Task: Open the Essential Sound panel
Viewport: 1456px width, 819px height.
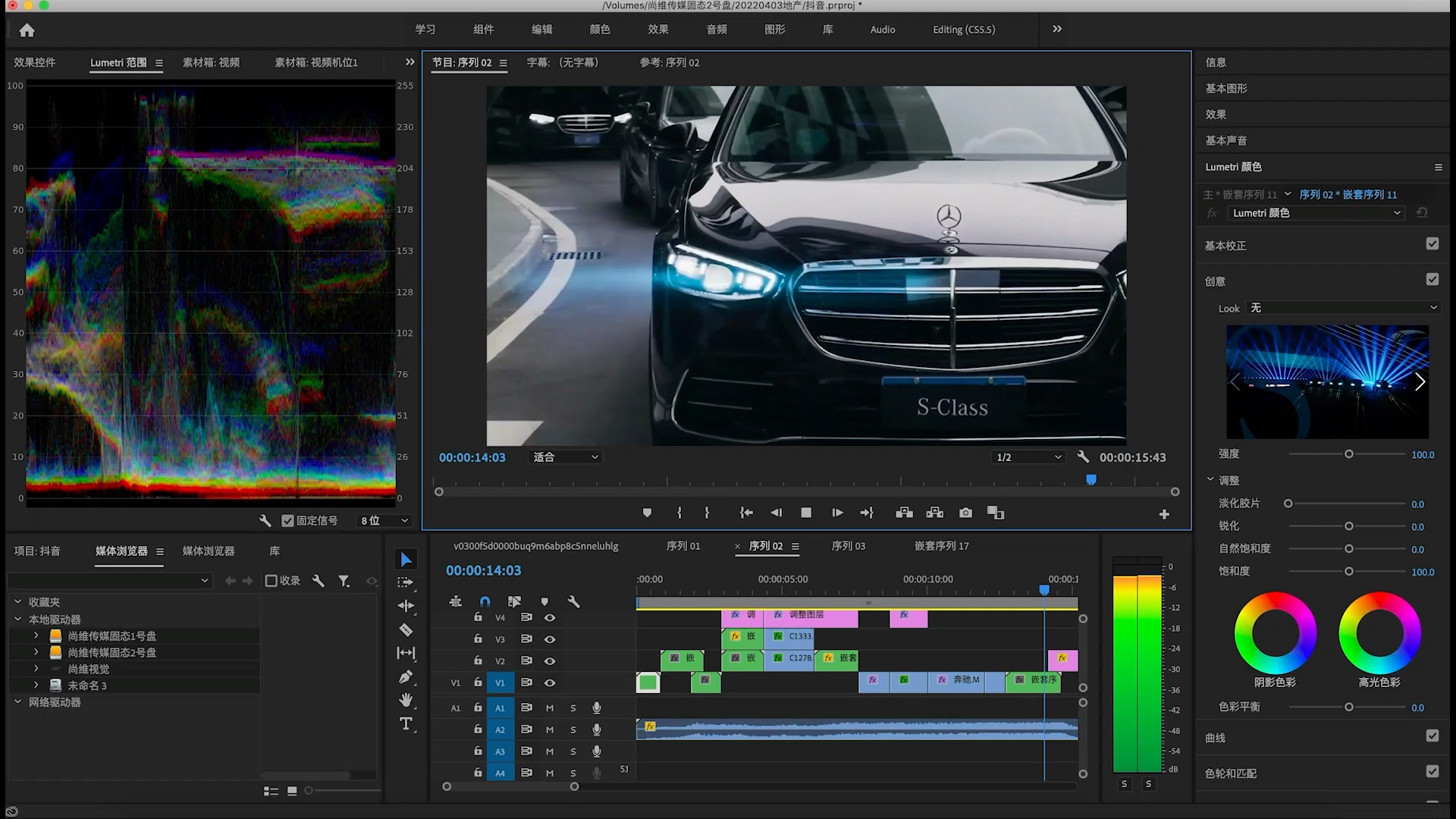Action: coord(1226,140)
